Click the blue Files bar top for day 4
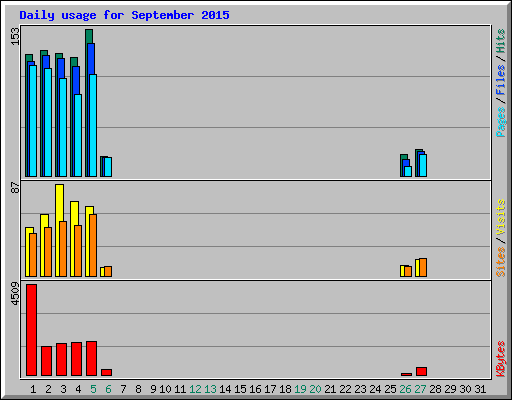This screenshot has height=400, width=512. [76, 80]
